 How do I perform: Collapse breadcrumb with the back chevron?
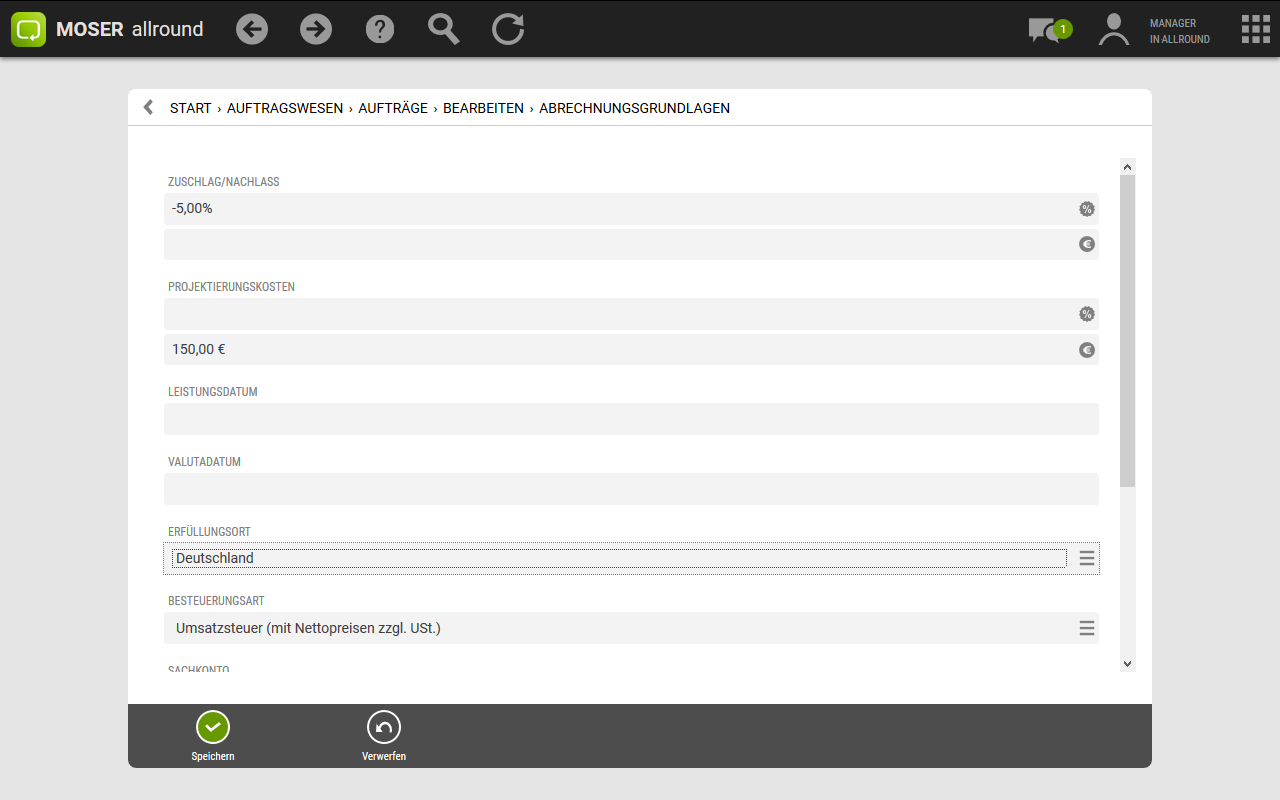tap(148, 107)
